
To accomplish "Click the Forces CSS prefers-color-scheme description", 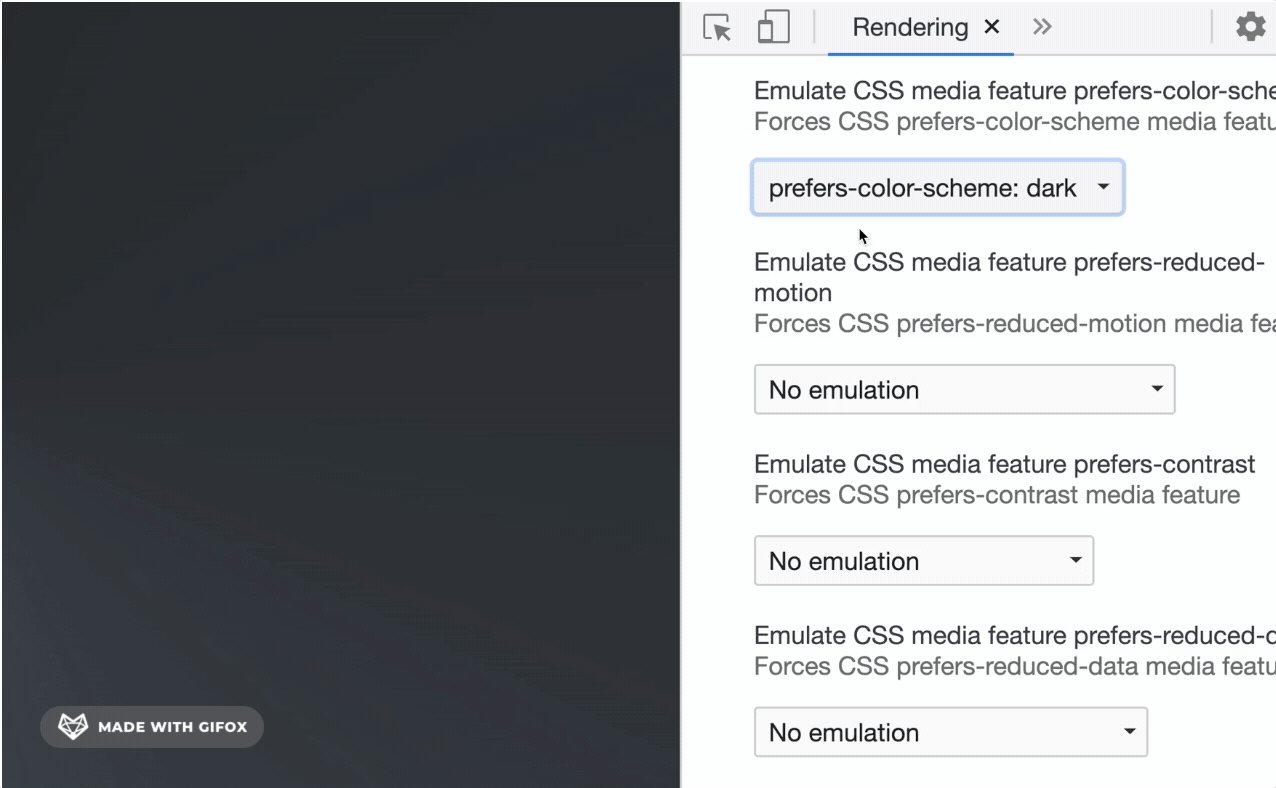I will pos(1014,122).
